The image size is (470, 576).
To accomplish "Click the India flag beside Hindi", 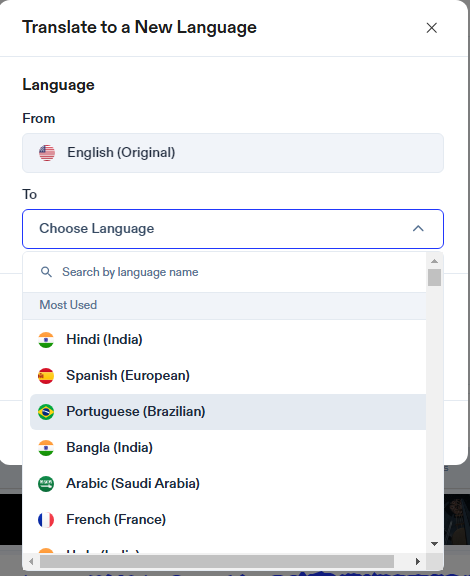I will tap(46, 340).
